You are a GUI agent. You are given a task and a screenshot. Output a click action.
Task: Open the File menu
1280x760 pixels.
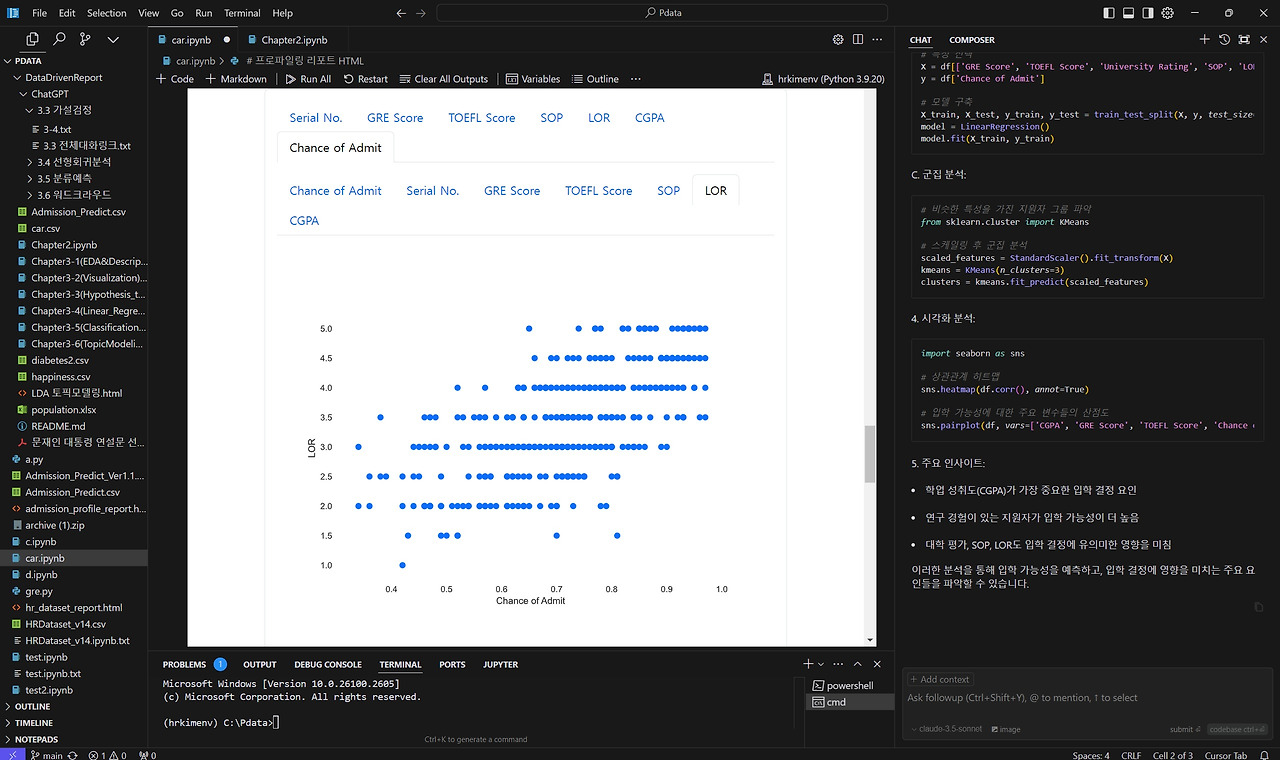pos(40,13)
